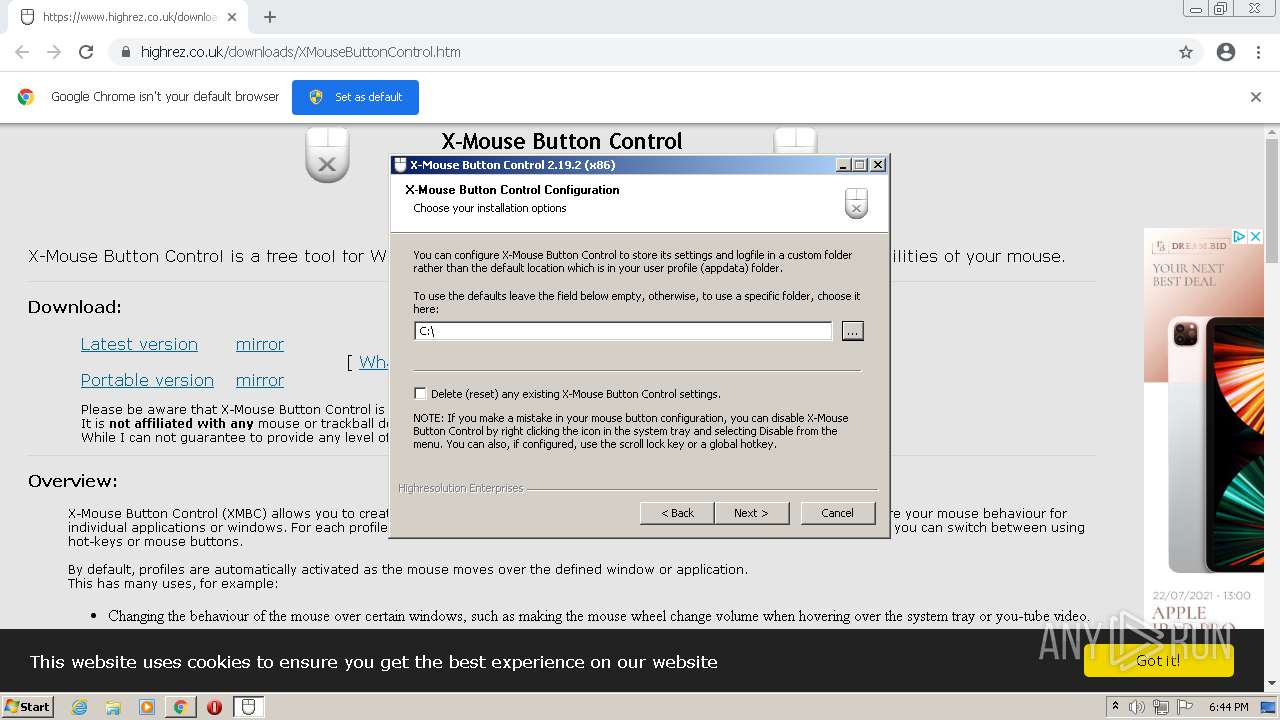
Task: Go back in Chrome with the back arrow
Action: click(x=22, y=52)
